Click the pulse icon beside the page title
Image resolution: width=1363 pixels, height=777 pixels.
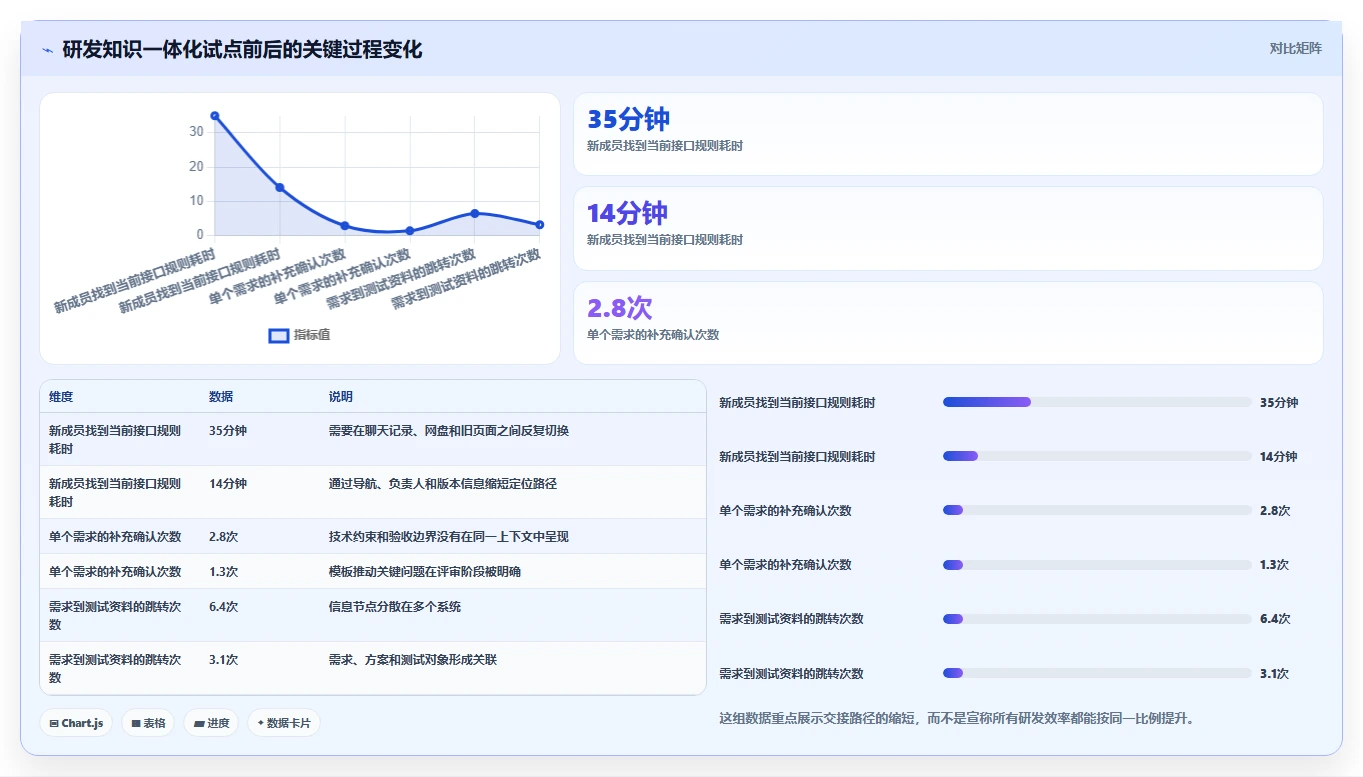pos(48,50)
